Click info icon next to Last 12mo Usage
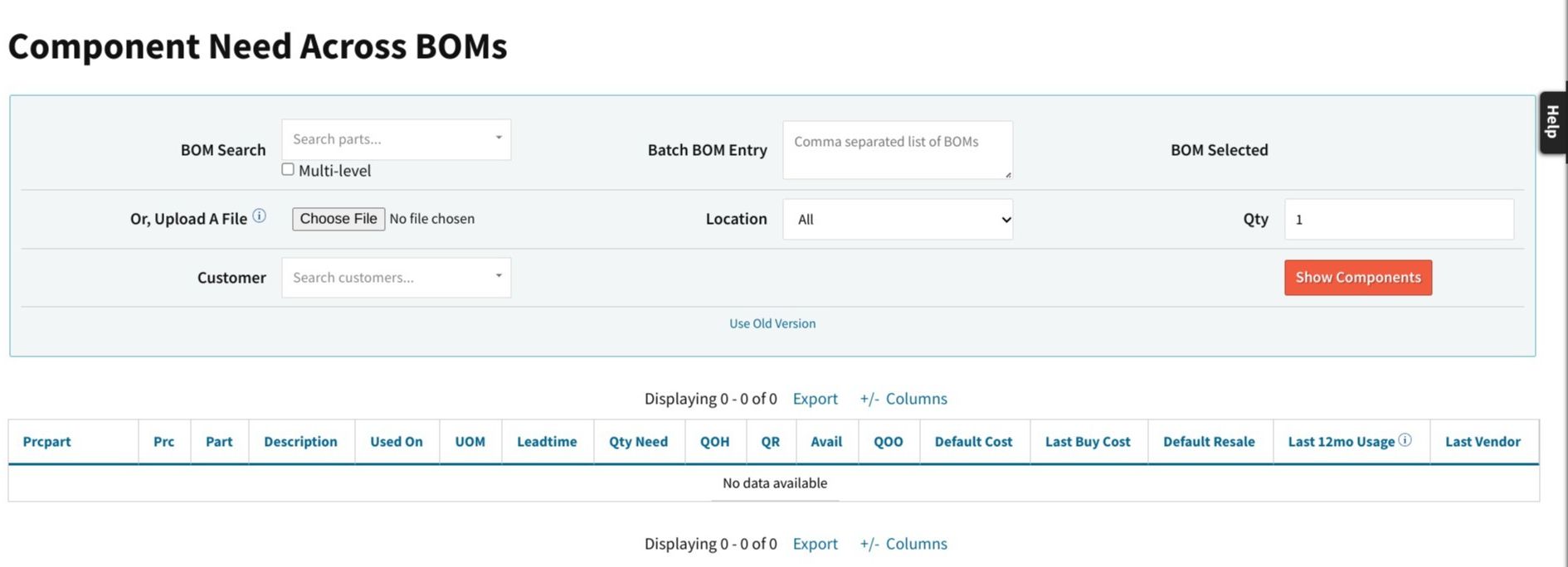The image size is (1568, 567). [x=1405, y=440]
